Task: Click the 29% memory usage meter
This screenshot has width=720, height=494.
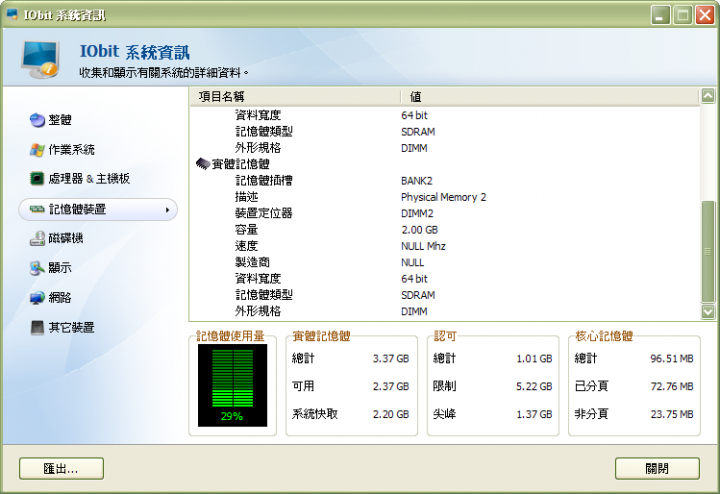Action: coord(232,386)
